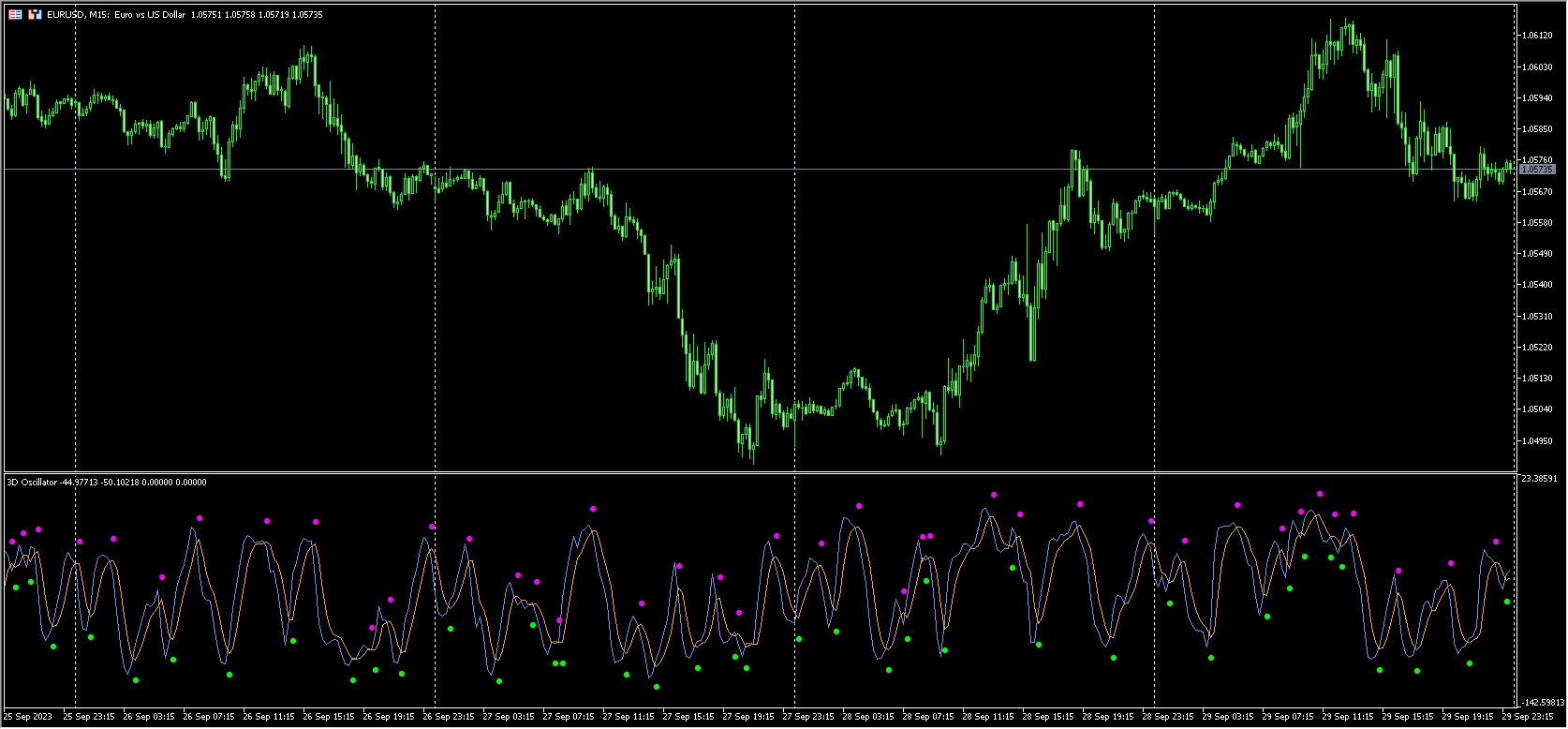Click the 1.05400 price axis label

click(x=1539, y=285)
